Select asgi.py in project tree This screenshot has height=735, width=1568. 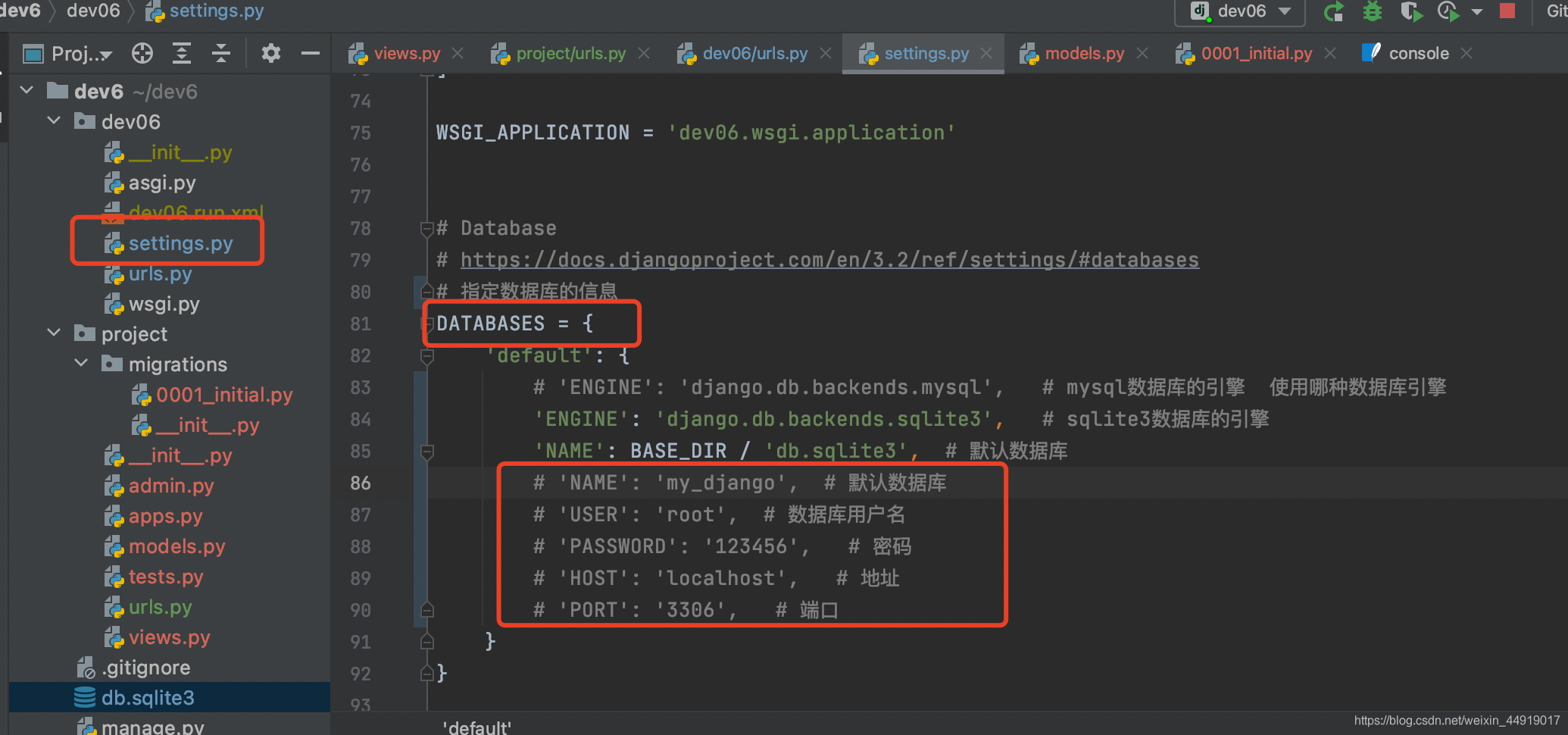pos(162,183)
